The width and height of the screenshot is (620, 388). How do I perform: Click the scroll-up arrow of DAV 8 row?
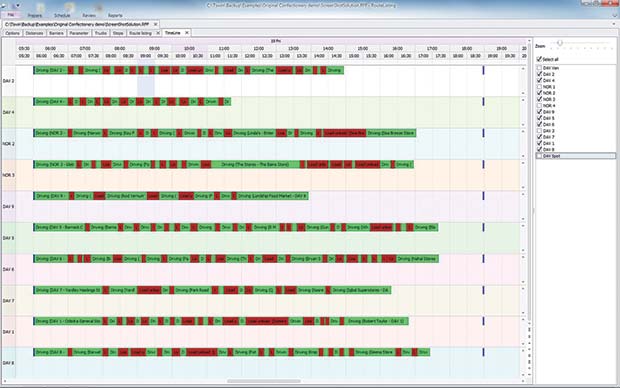(523, 351)
